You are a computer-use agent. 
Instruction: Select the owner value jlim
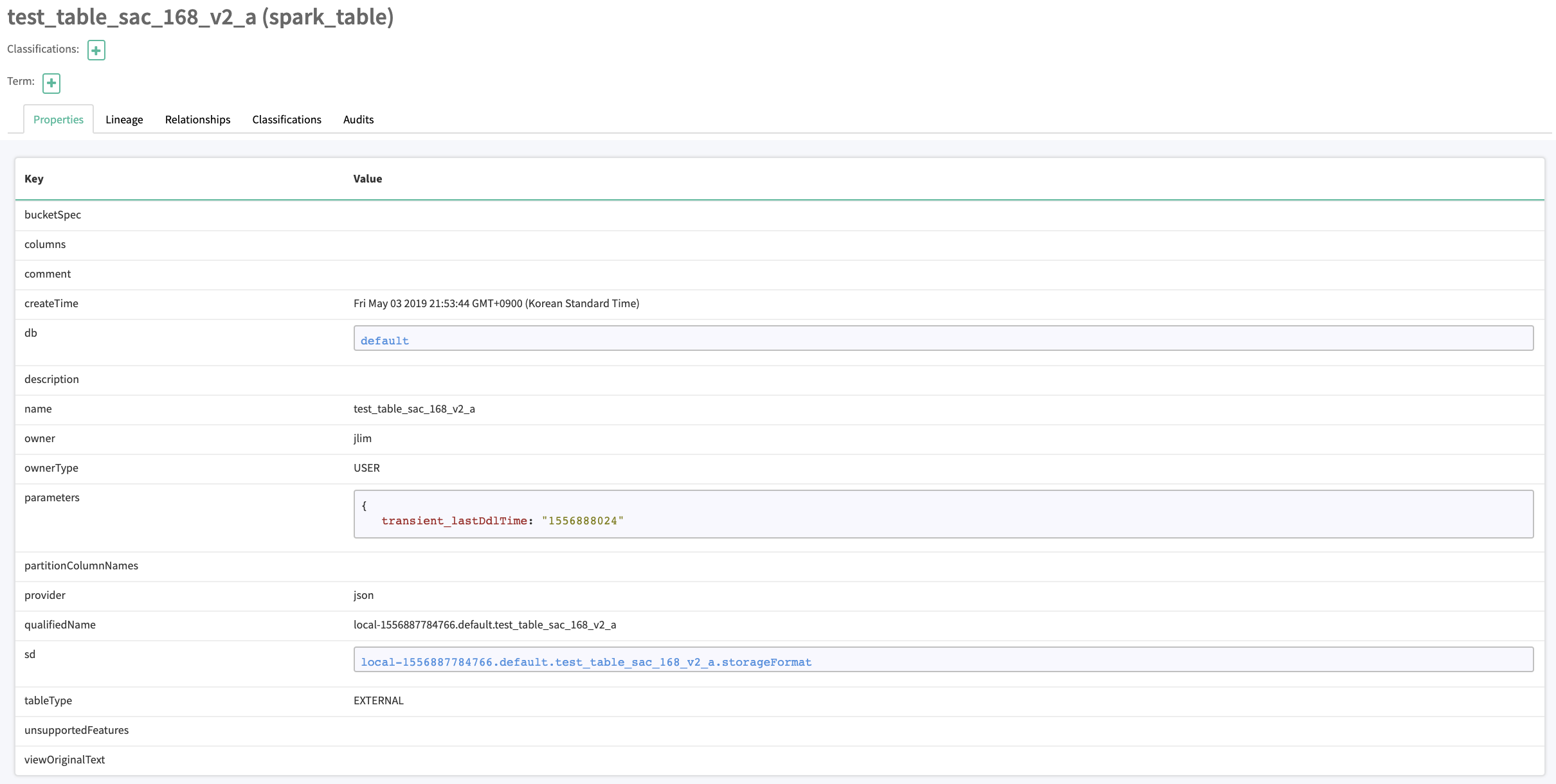pos(363,438)
